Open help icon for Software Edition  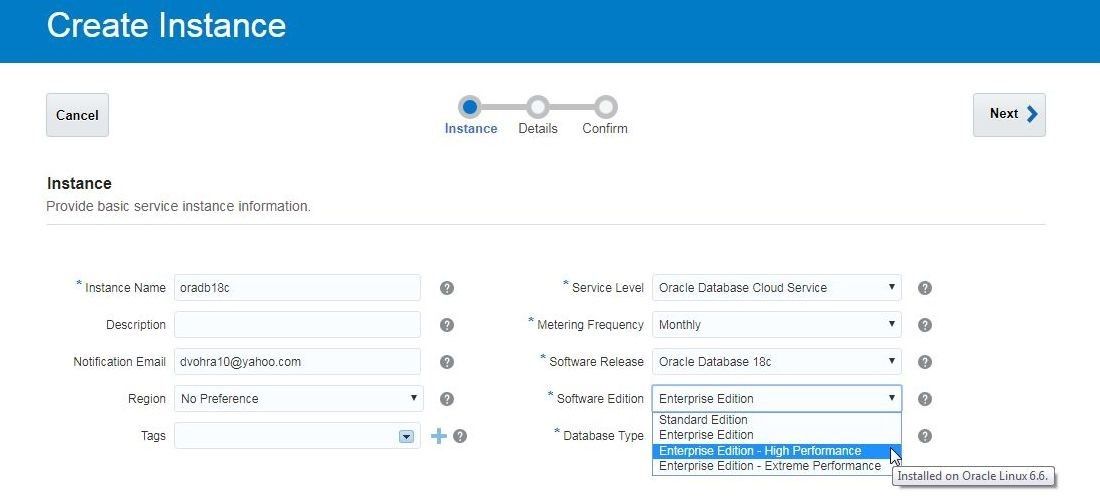pyautogui.click(x=925, y=399)
